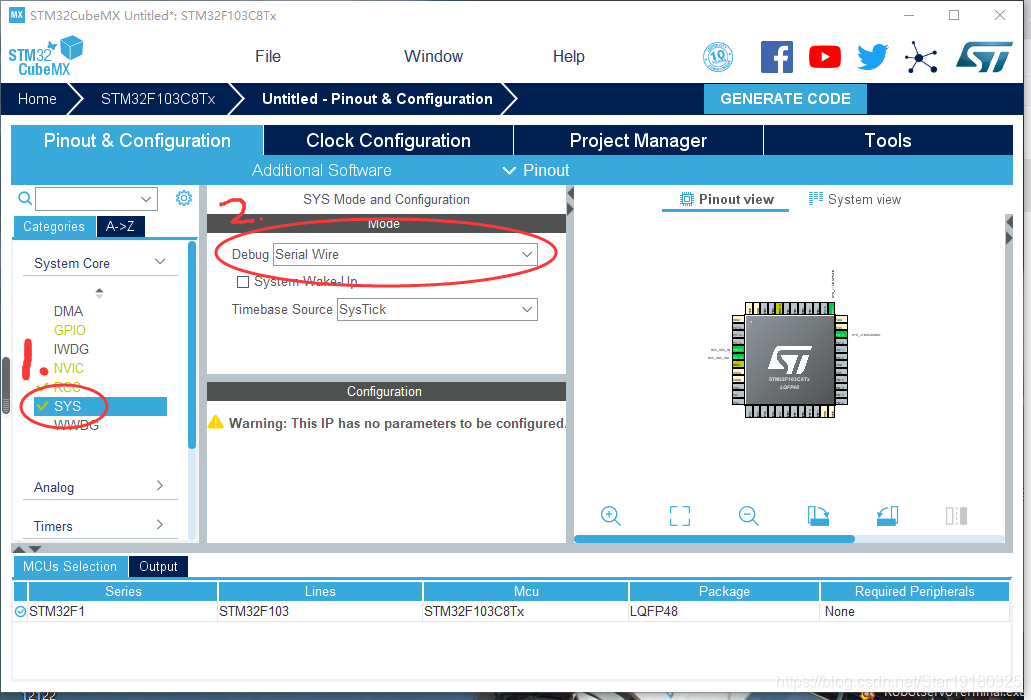
Task: Open the Pinout dropdown menu
Action: 536,170
